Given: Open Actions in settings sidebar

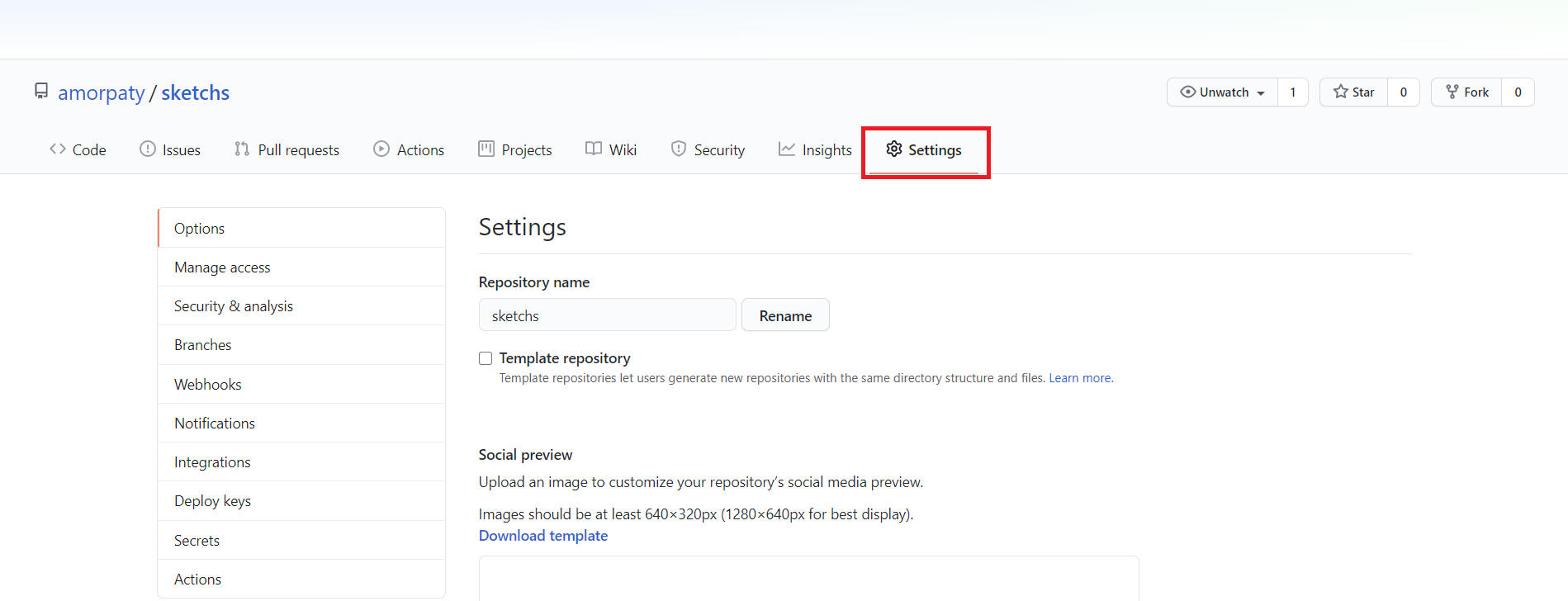Looking at the screenshot, I should tap(301, 580).
